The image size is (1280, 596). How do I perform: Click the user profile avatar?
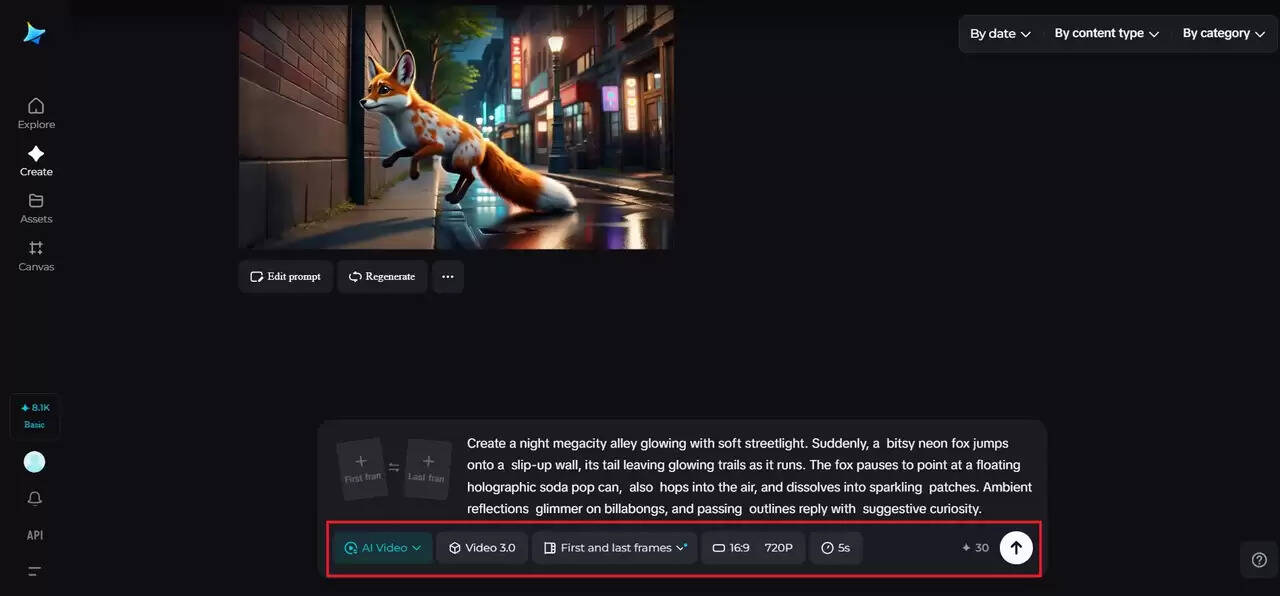(35, 461)
